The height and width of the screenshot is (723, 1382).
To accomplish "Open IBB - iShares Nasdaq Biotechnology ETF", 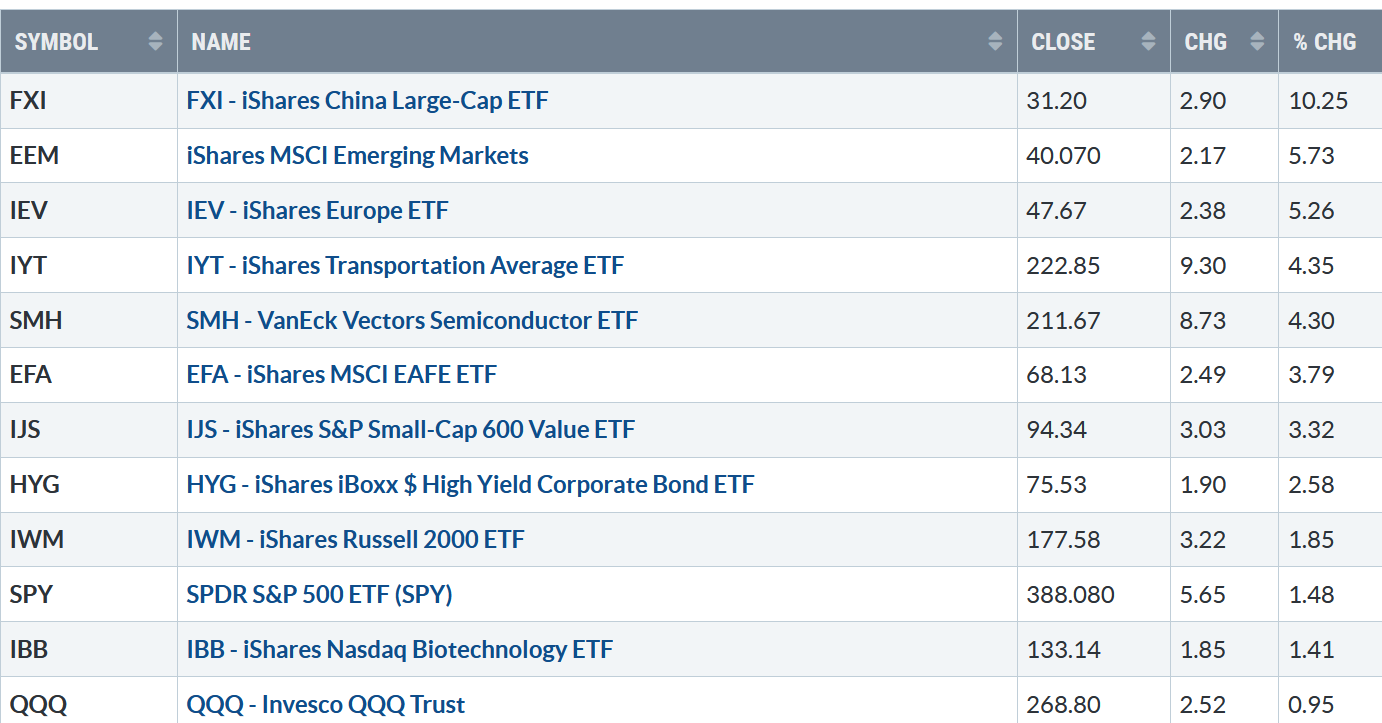I will 399,650.
